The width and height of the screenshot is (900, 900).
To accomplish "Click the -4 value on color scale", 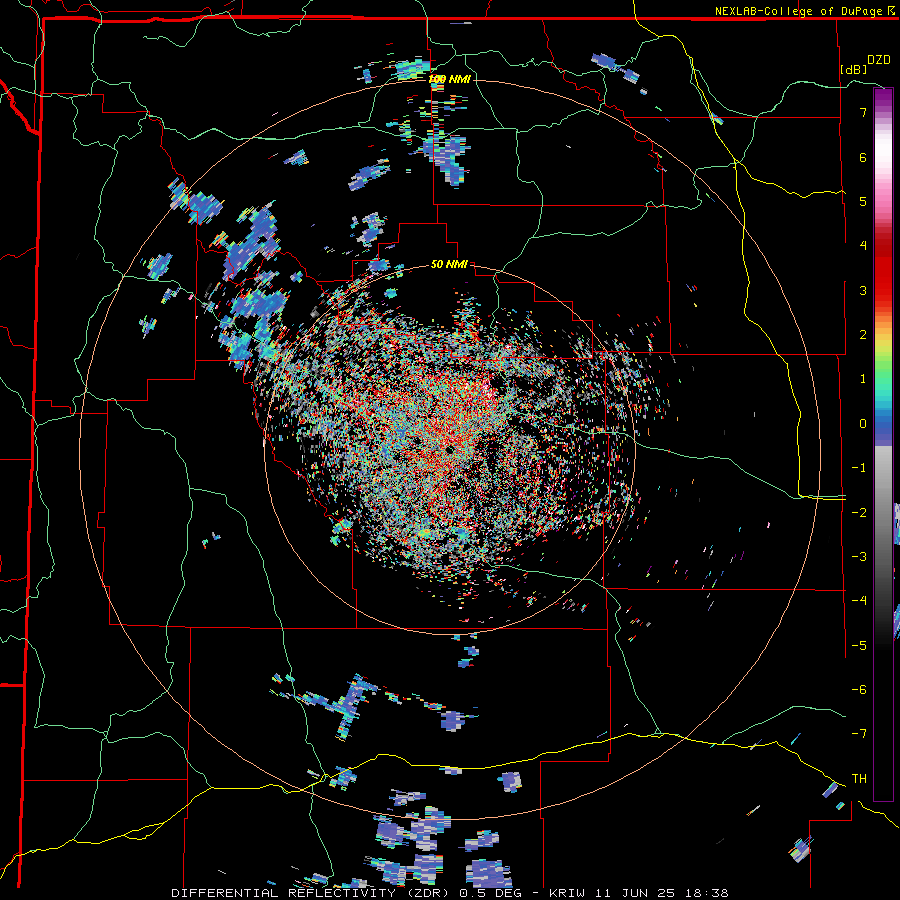I will 859,600.
